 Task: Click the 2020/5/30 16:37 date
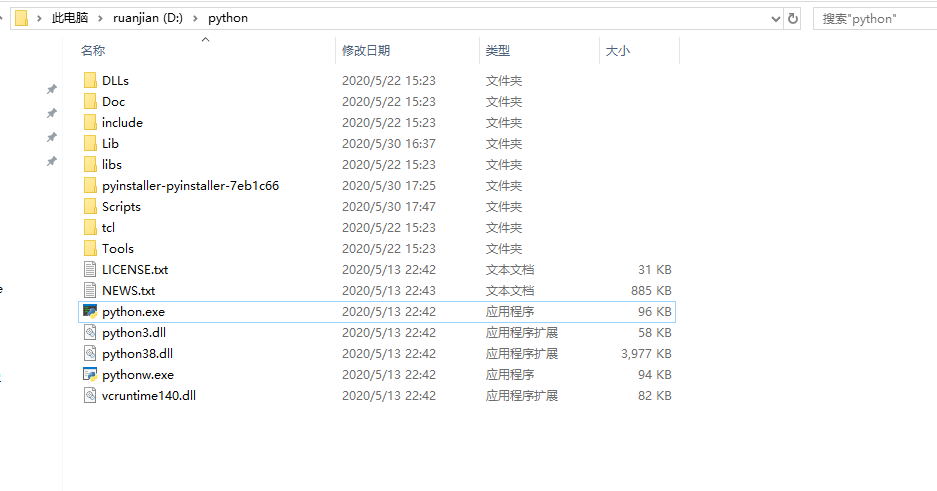pyautogui.click(x=388, y=143)
